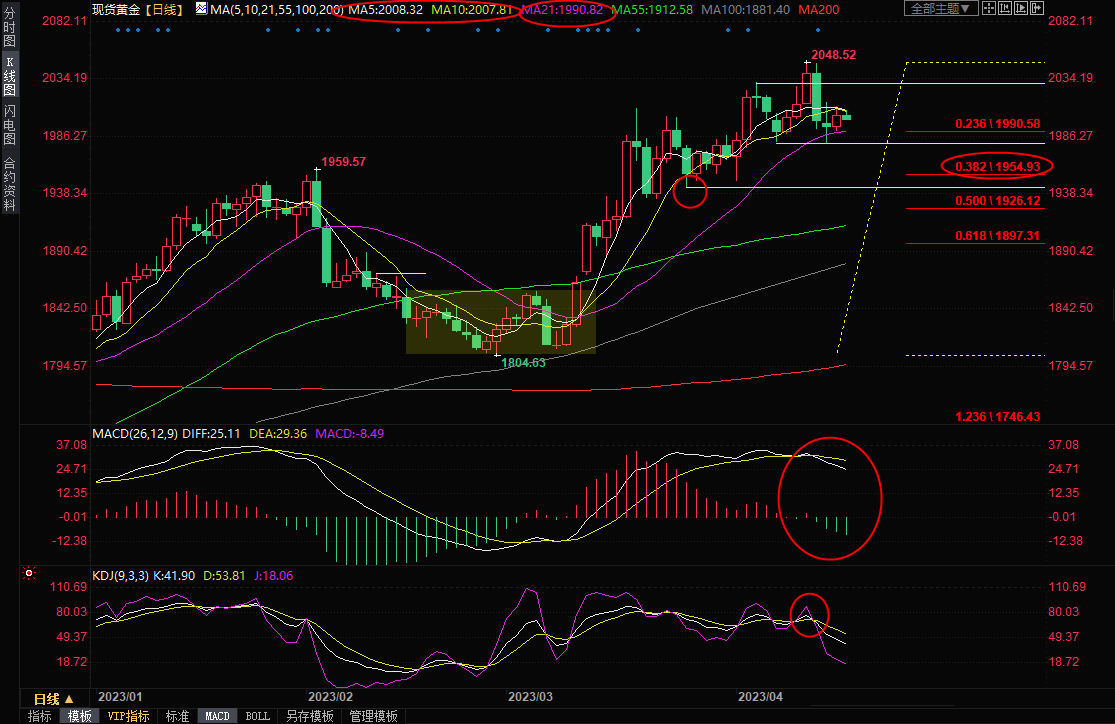The width and height of the screenshot is (1115, 724).
Task: Switch to 分时图 view in sidebar
Action: coord(9,27)
